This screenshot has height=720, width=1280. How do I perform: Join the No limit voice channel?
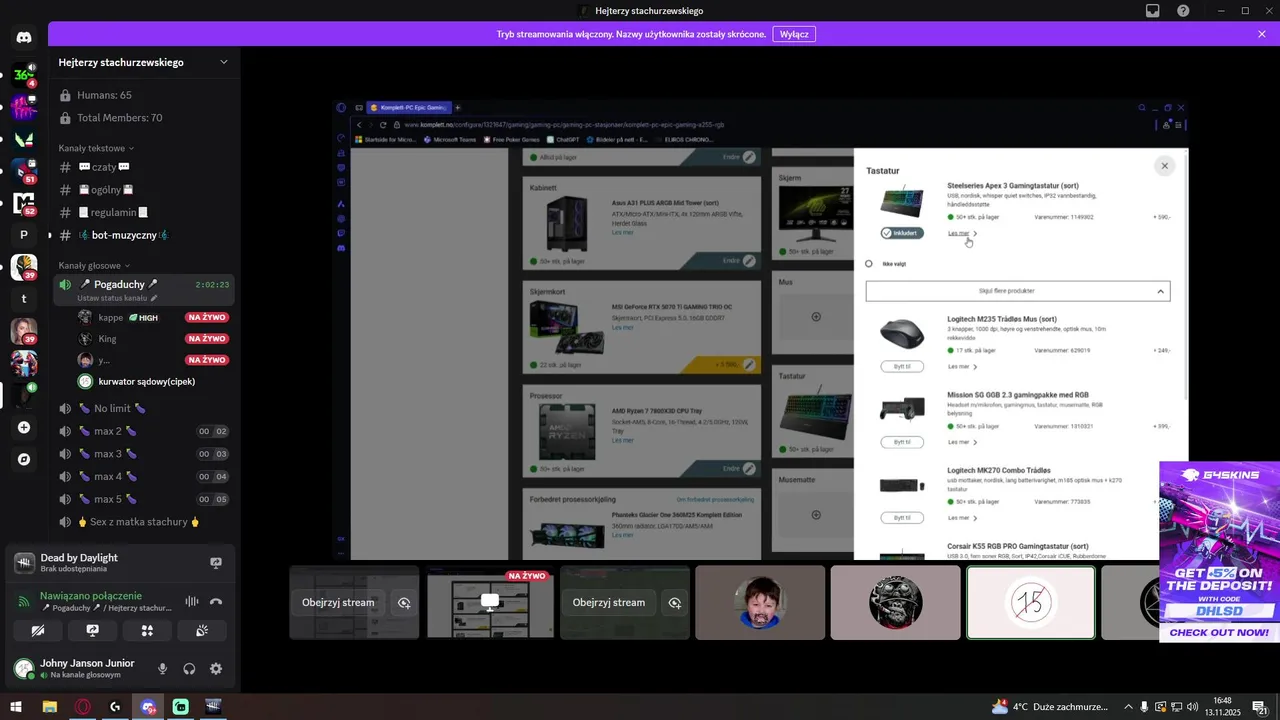144,409
